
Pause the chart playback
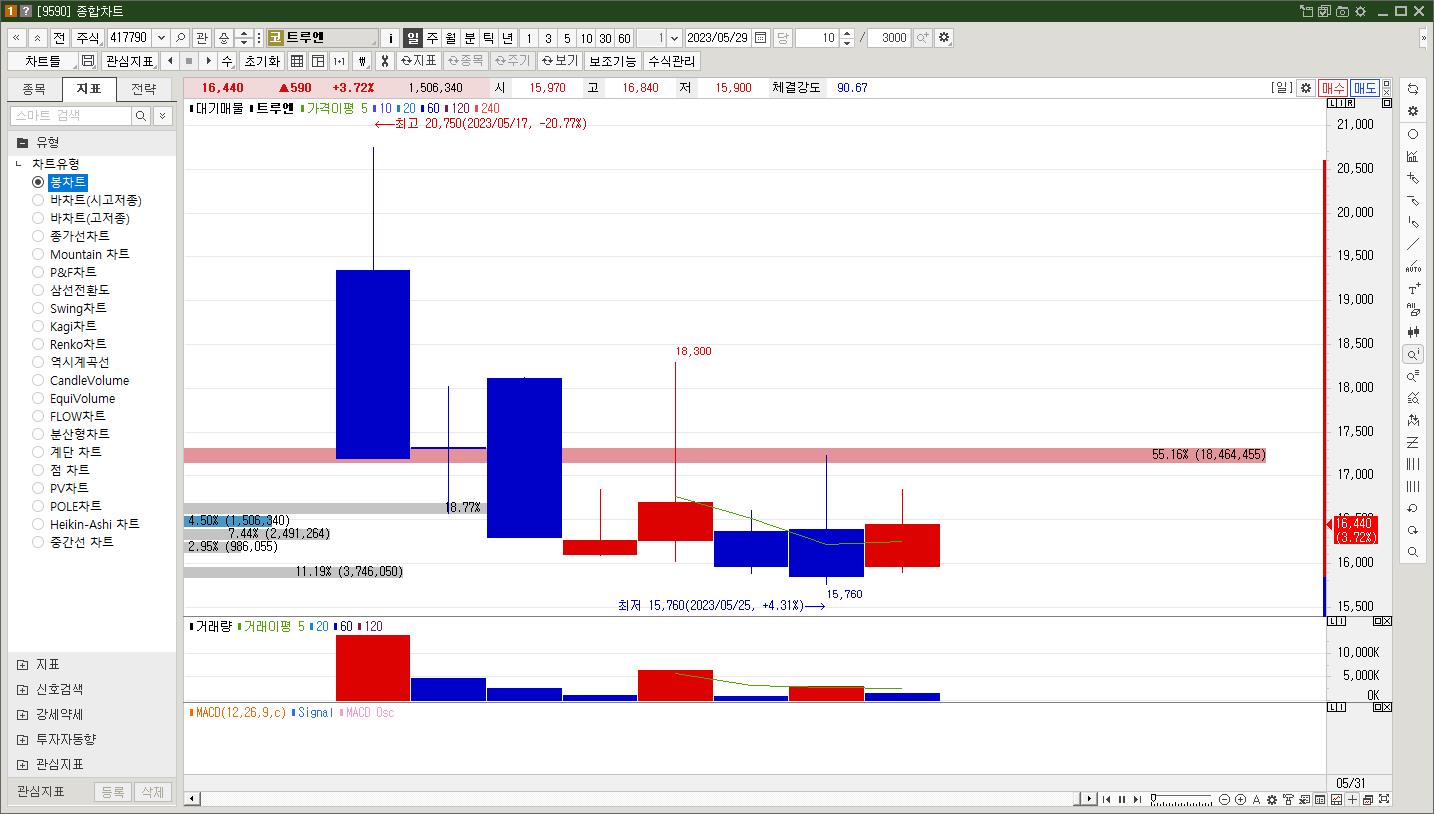pyautogui.click(x=1121, y=799)
